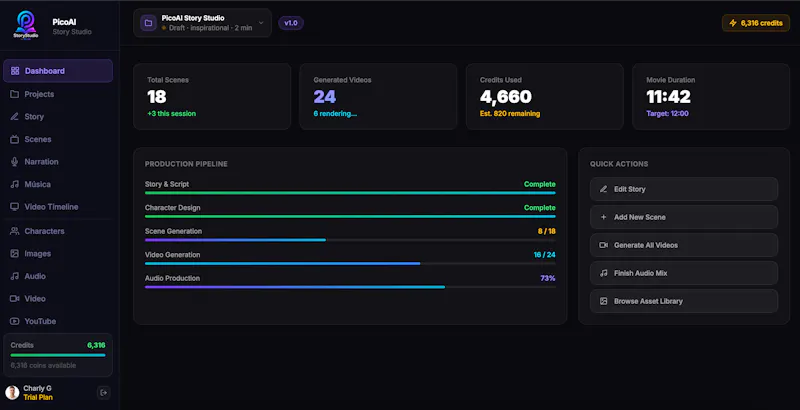Open the Dashboard menu item
The height and width of the screenshot is (410, 800).
[58, 71]
